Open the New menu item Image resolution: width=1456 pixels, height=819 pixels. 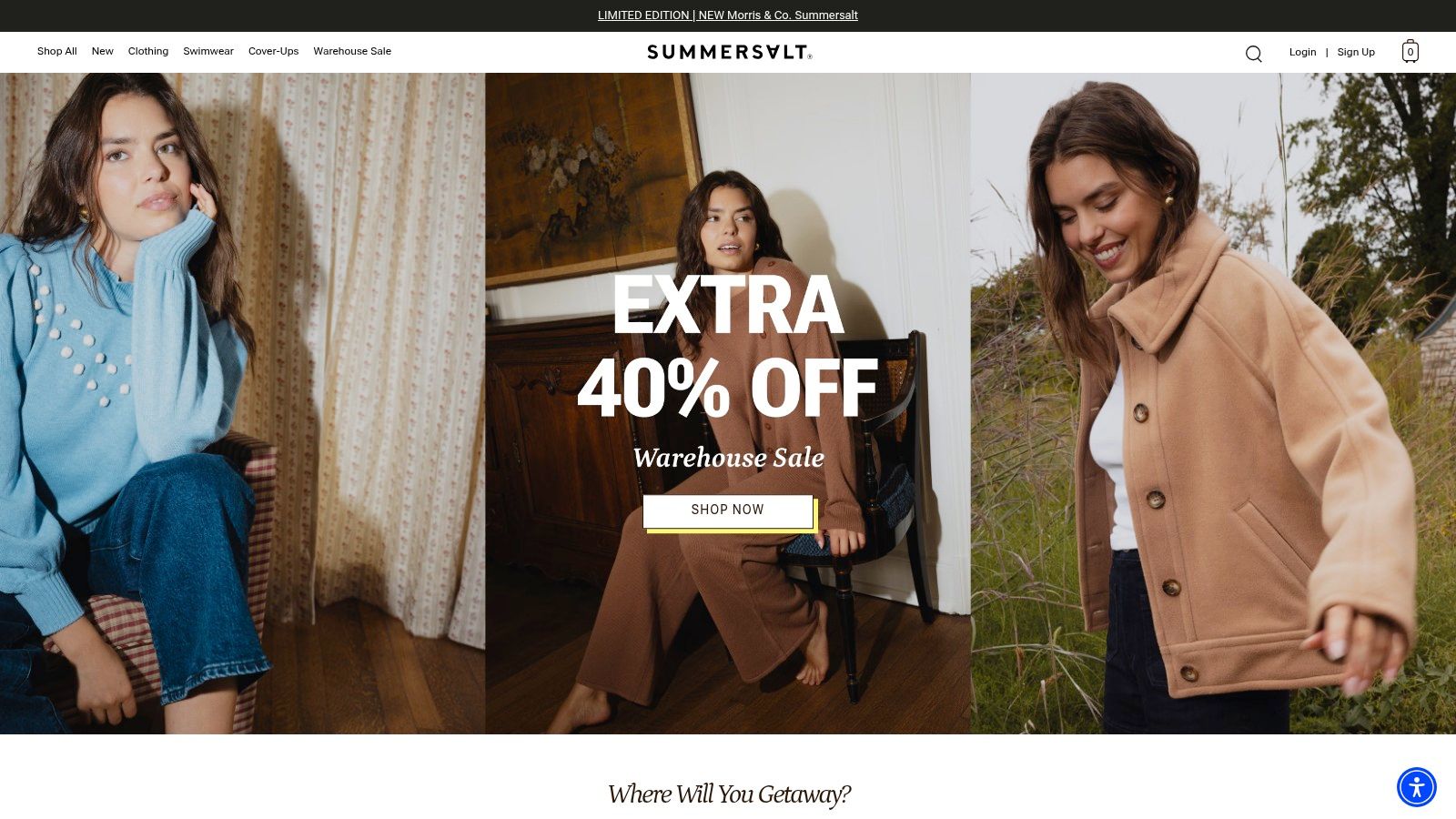(x=102, y=51)
